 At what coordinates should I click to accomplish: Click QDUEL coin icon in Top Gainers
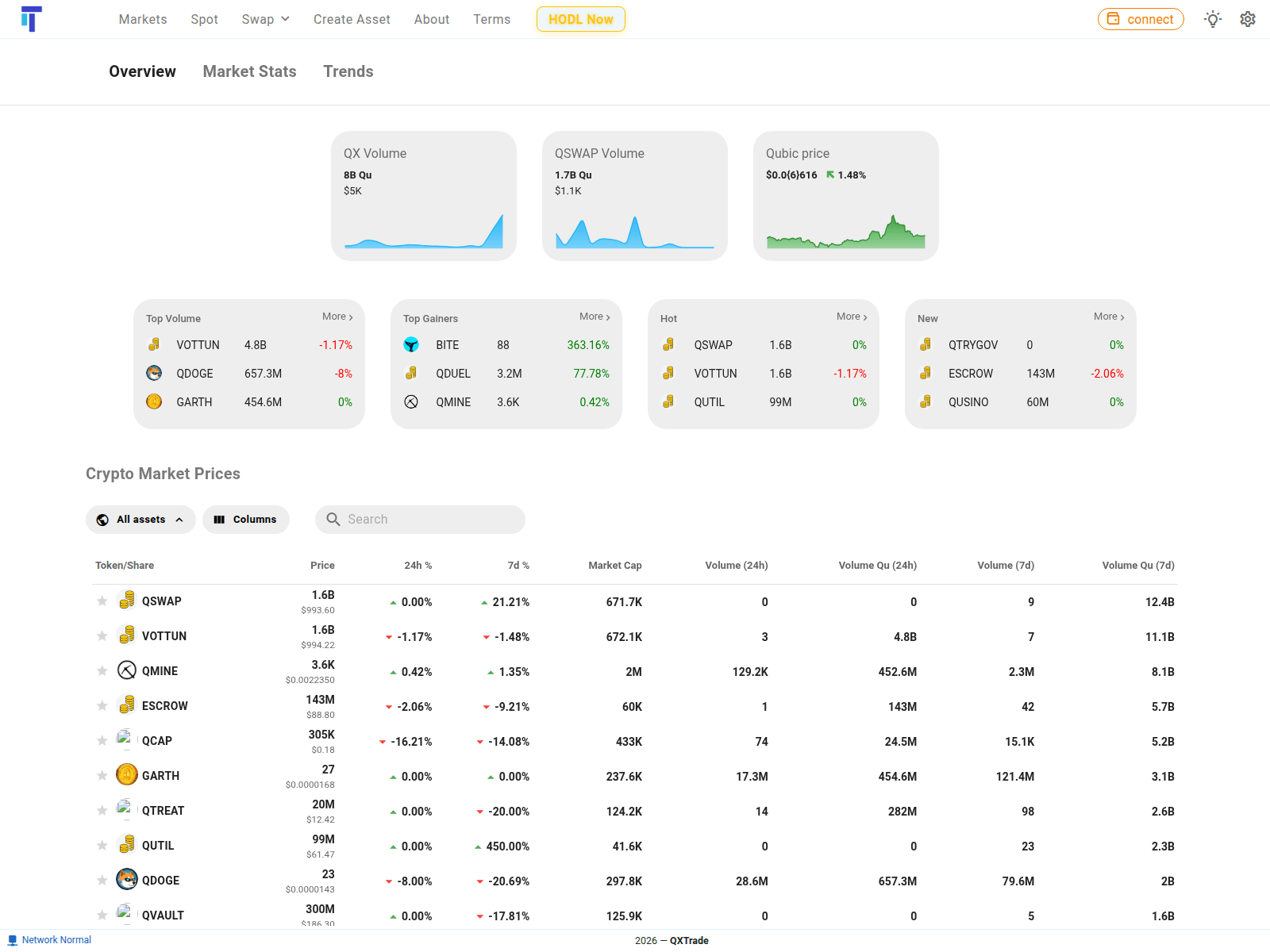(411, 373)
